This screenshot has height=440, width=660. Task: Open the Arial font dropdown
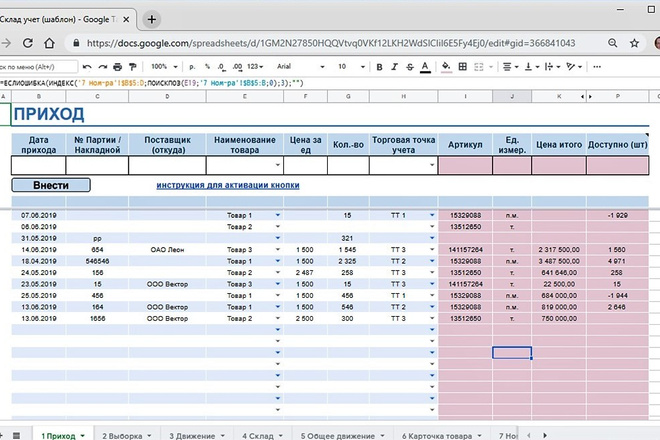coord(301,67)
